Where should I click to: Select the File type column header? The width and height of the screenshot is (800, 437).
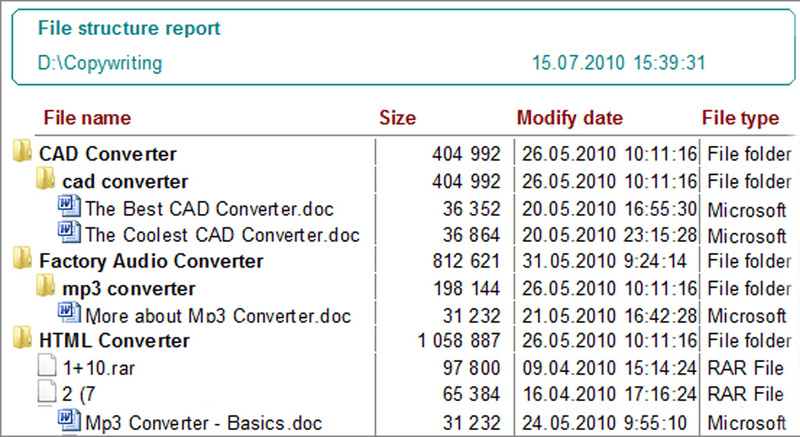pos(740,118)
